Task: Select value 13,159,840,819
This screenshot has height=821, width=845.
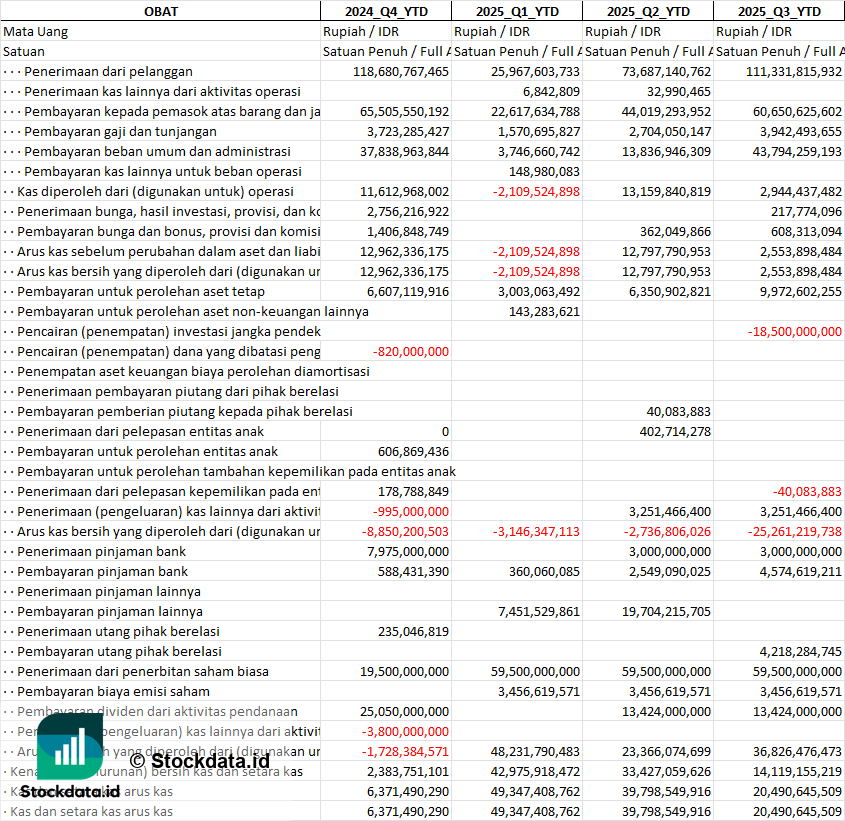Action: 666,191
